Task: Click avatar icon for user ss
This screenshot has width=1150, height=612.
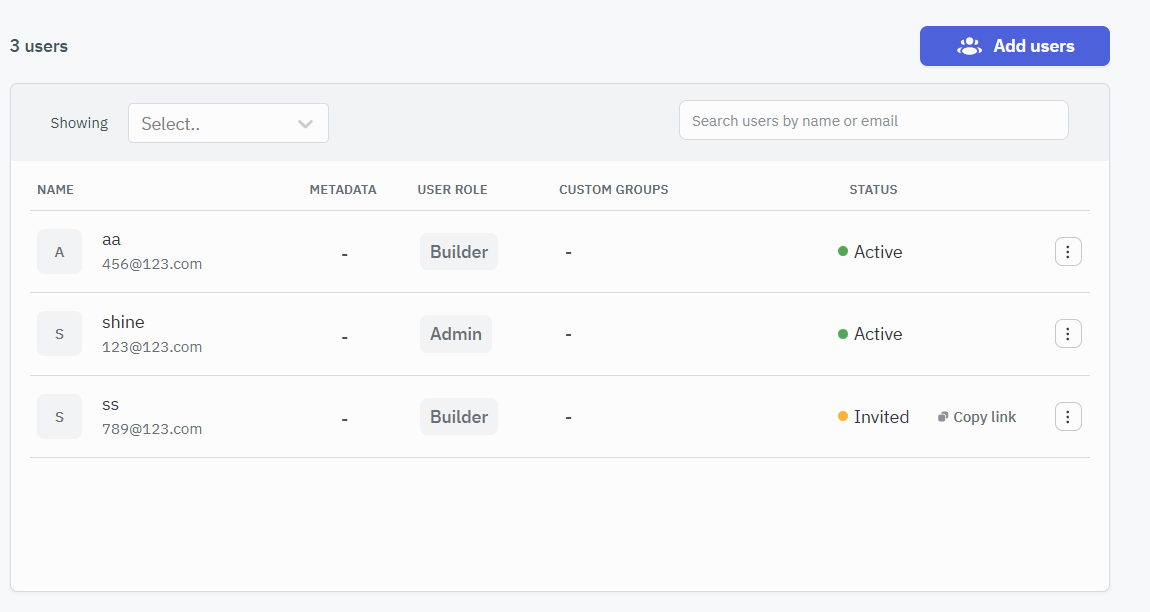Action: point(59,417)
